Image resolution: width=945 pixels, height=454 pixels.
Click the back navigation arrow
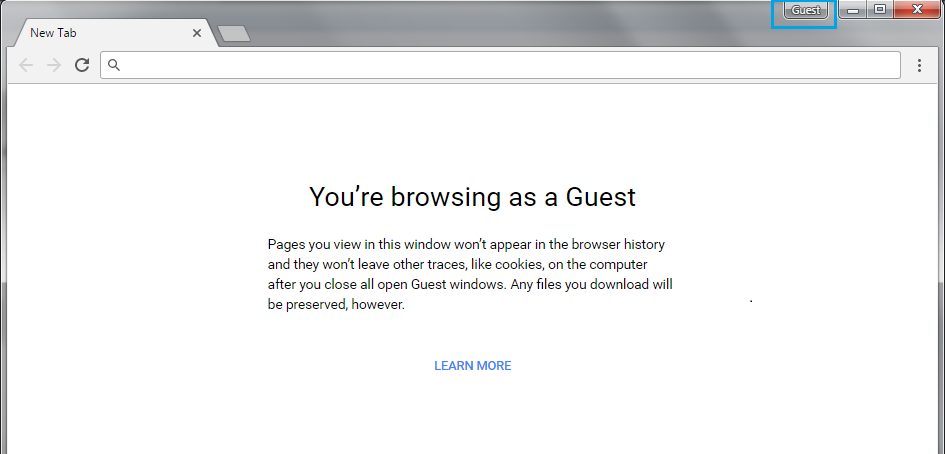(x=26, y=65)
